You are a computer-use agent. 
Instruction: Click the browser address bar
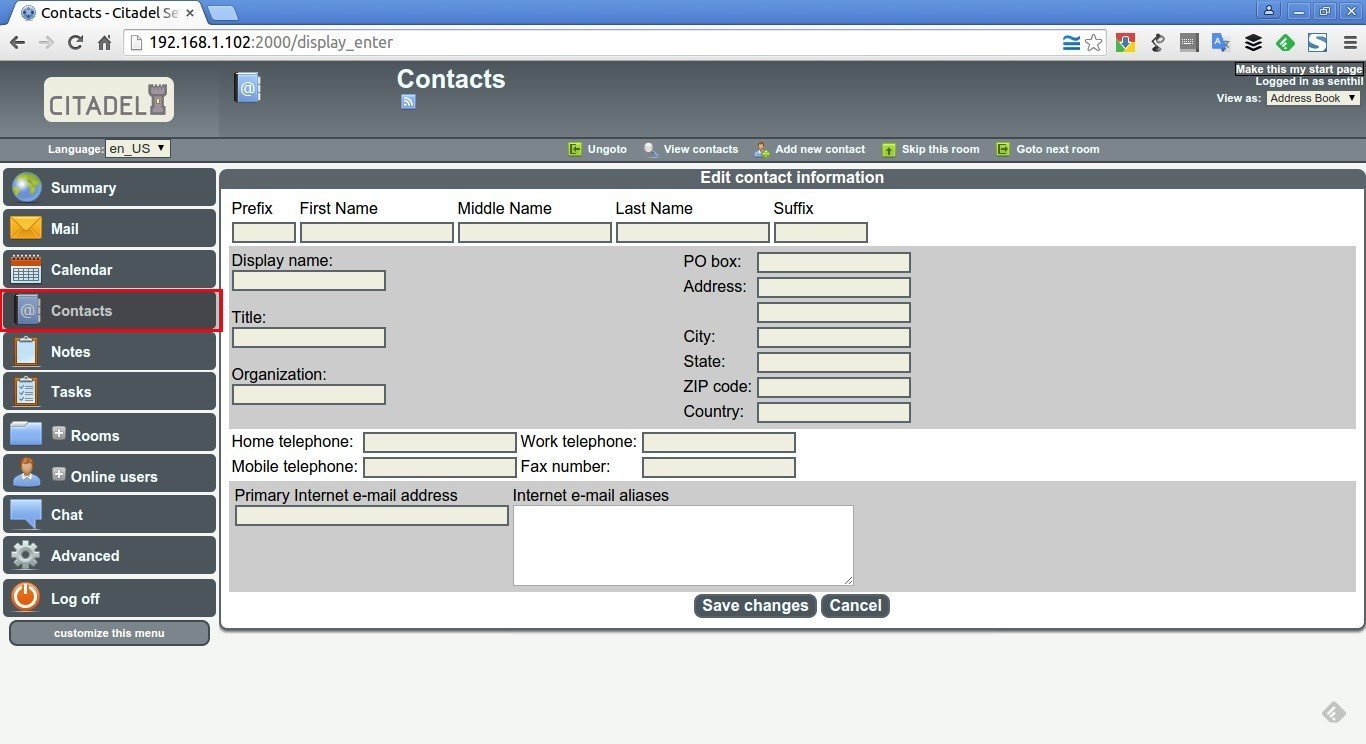[x=590, y=42]
